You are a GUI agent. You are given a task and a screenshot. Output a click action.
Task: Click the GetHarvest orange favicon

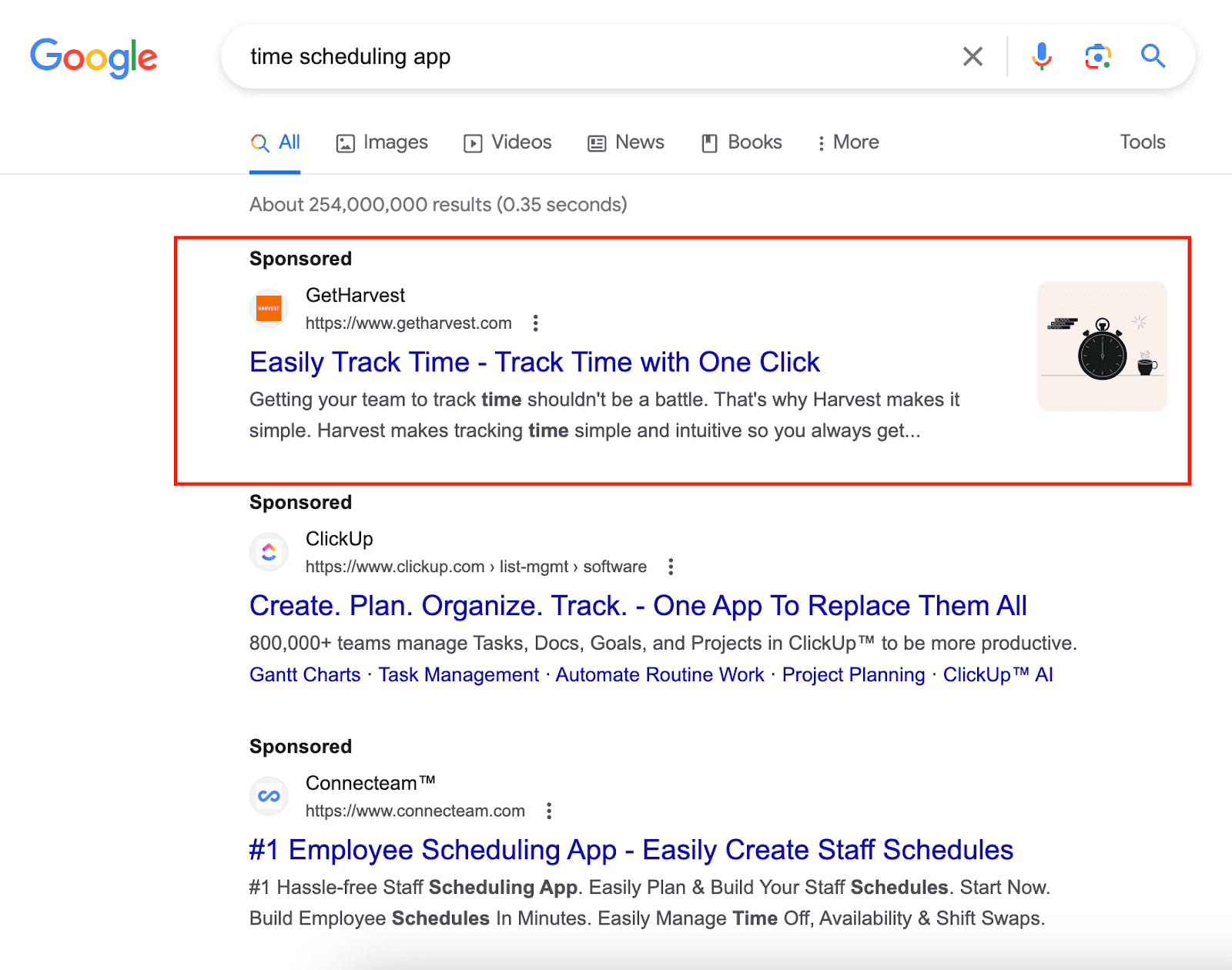point(268,308)
